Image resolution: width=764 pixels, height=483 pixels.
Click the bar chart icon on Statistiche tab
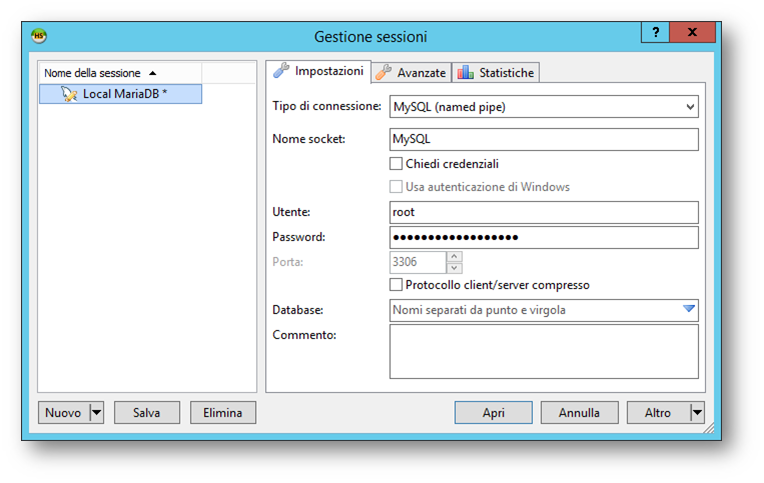click(465, 72)
